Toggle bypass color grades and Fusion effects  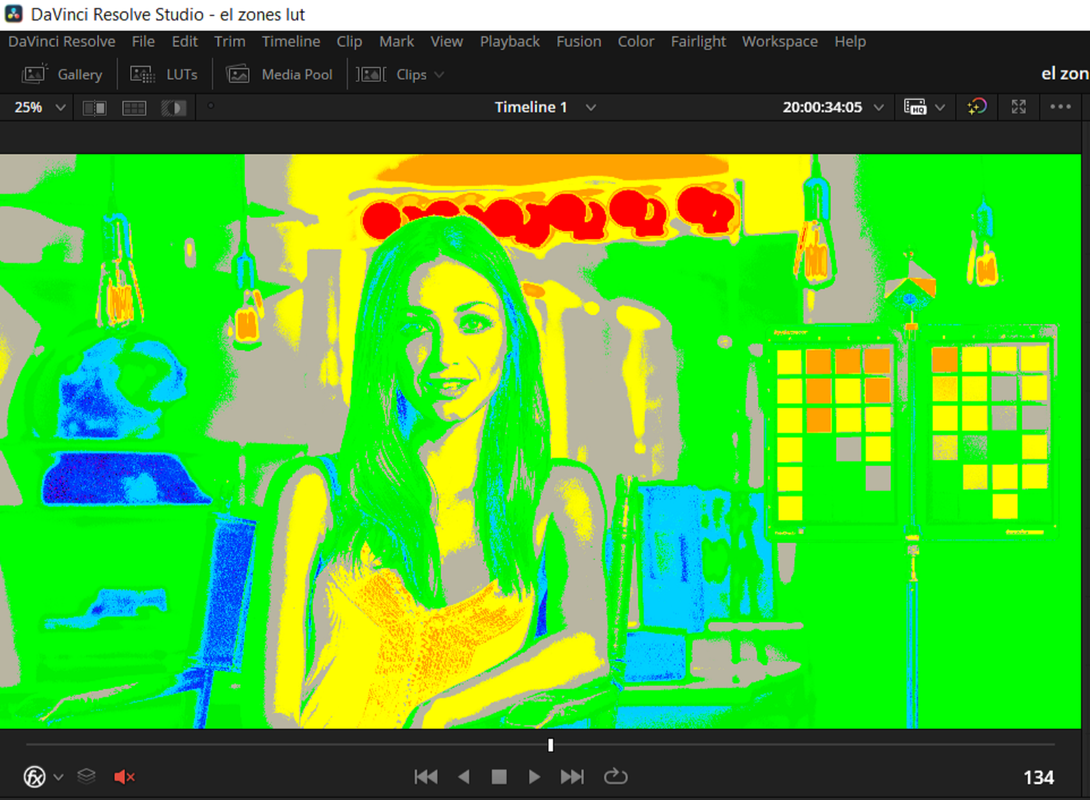tap(977, 106)
